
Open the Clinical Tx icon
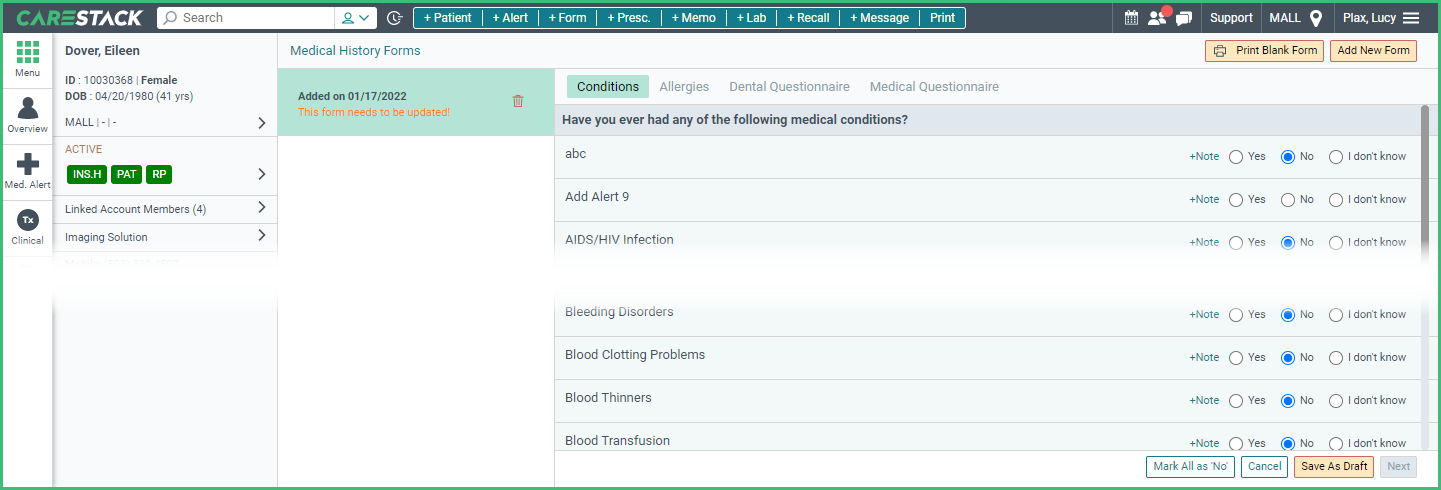pos(28,220)
